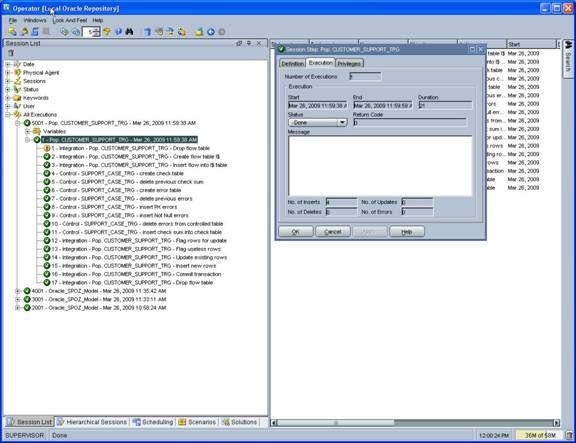Switch to the Privileges tab
Image resolution: width=576 pixels, height=443 pixels.
click(349, 64)
